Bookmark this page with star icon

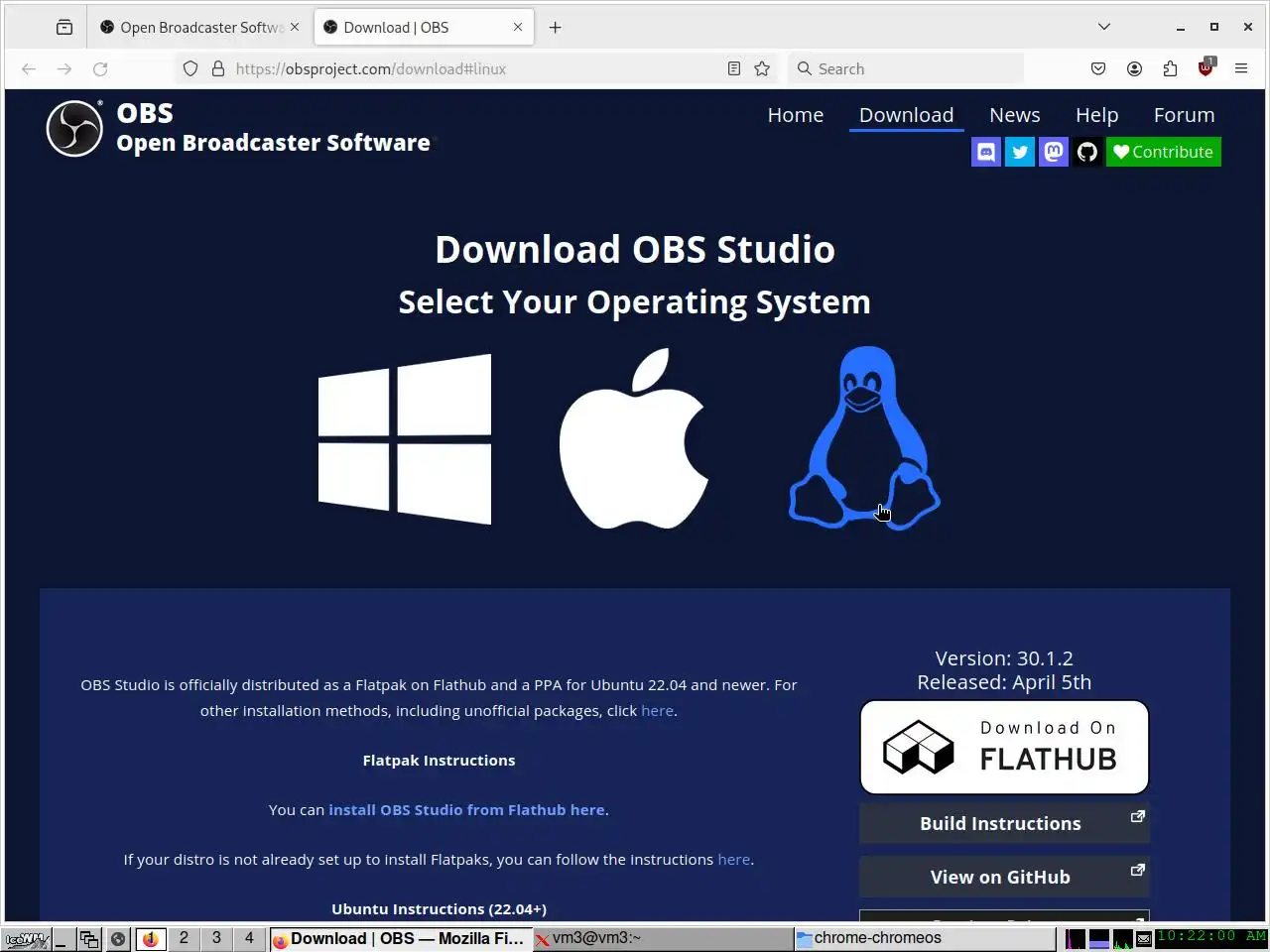(762, 68)
